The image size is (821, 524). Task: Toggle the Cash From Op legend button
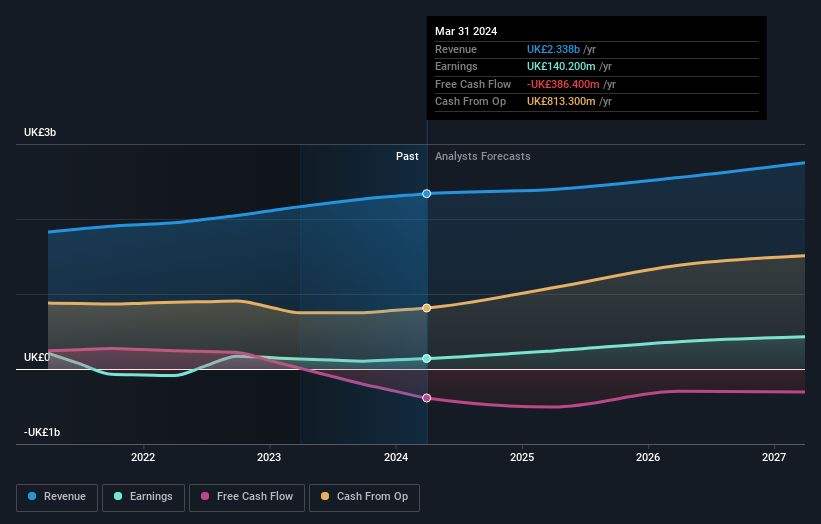(364, 497)
